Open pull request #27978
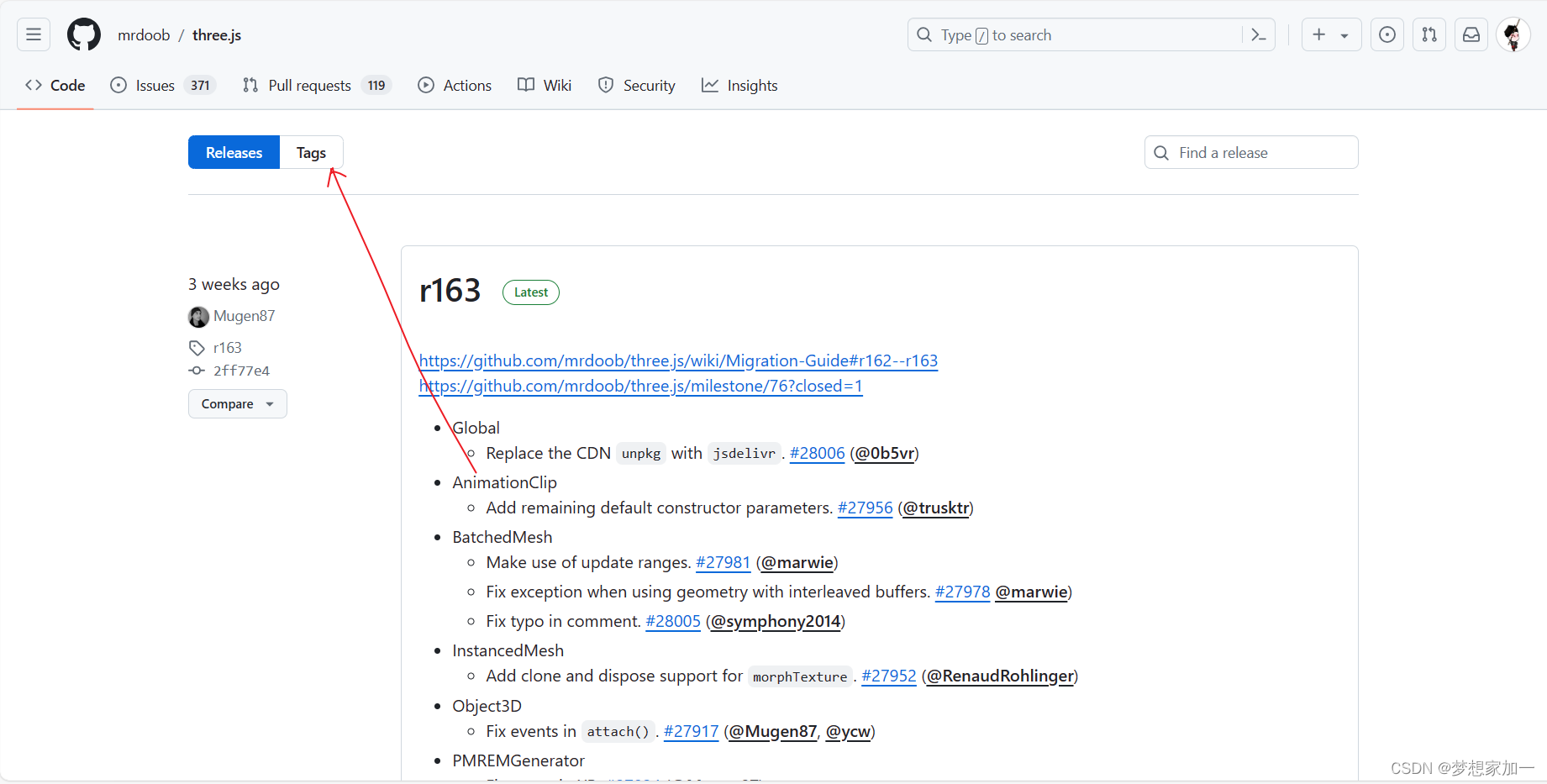This screenshot has width=1547, height=784. [962, 592]
